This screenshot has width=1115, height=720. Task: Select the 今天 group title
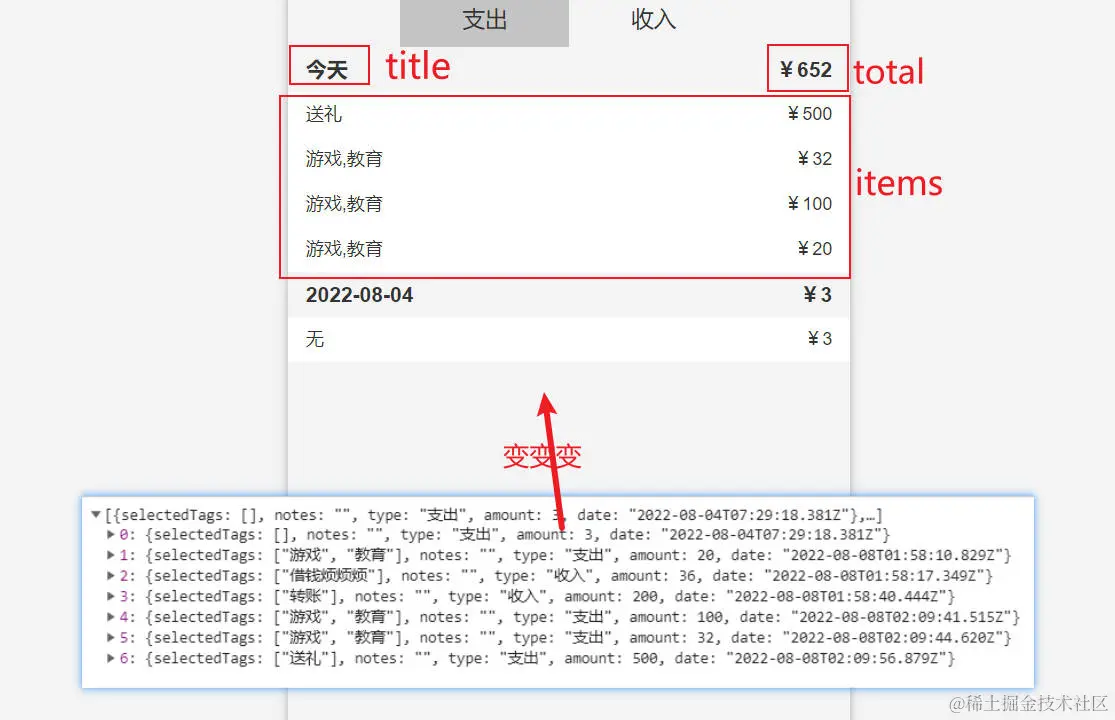326,70
